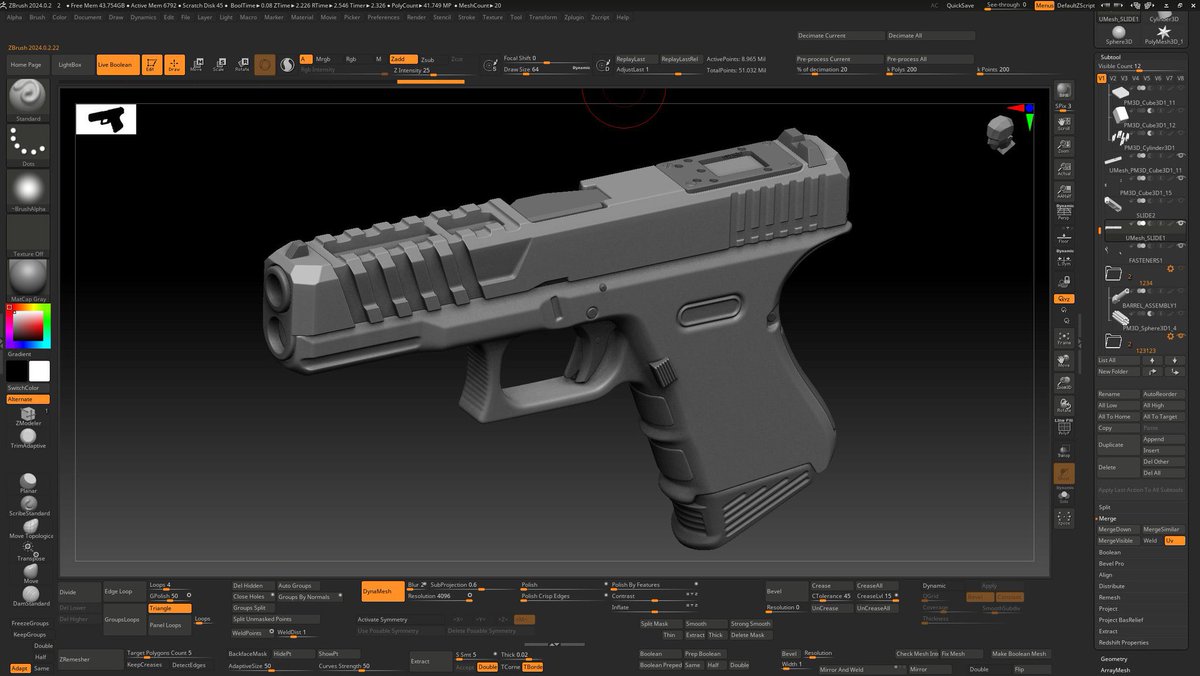Select the ZModeler brush
The width and height of the screenshot is (1200, 676).
(x=28, y=416)
